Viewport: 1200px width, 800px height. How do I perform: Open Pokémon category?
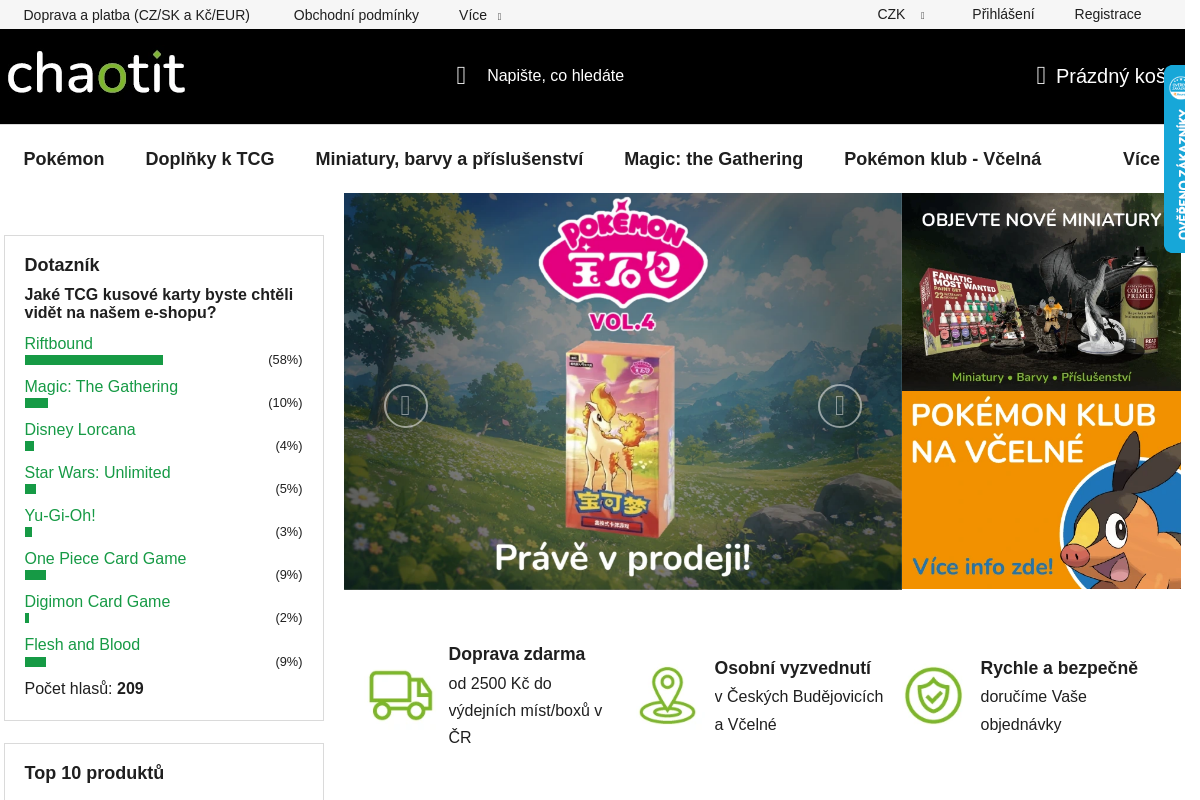tap(64, 159)
